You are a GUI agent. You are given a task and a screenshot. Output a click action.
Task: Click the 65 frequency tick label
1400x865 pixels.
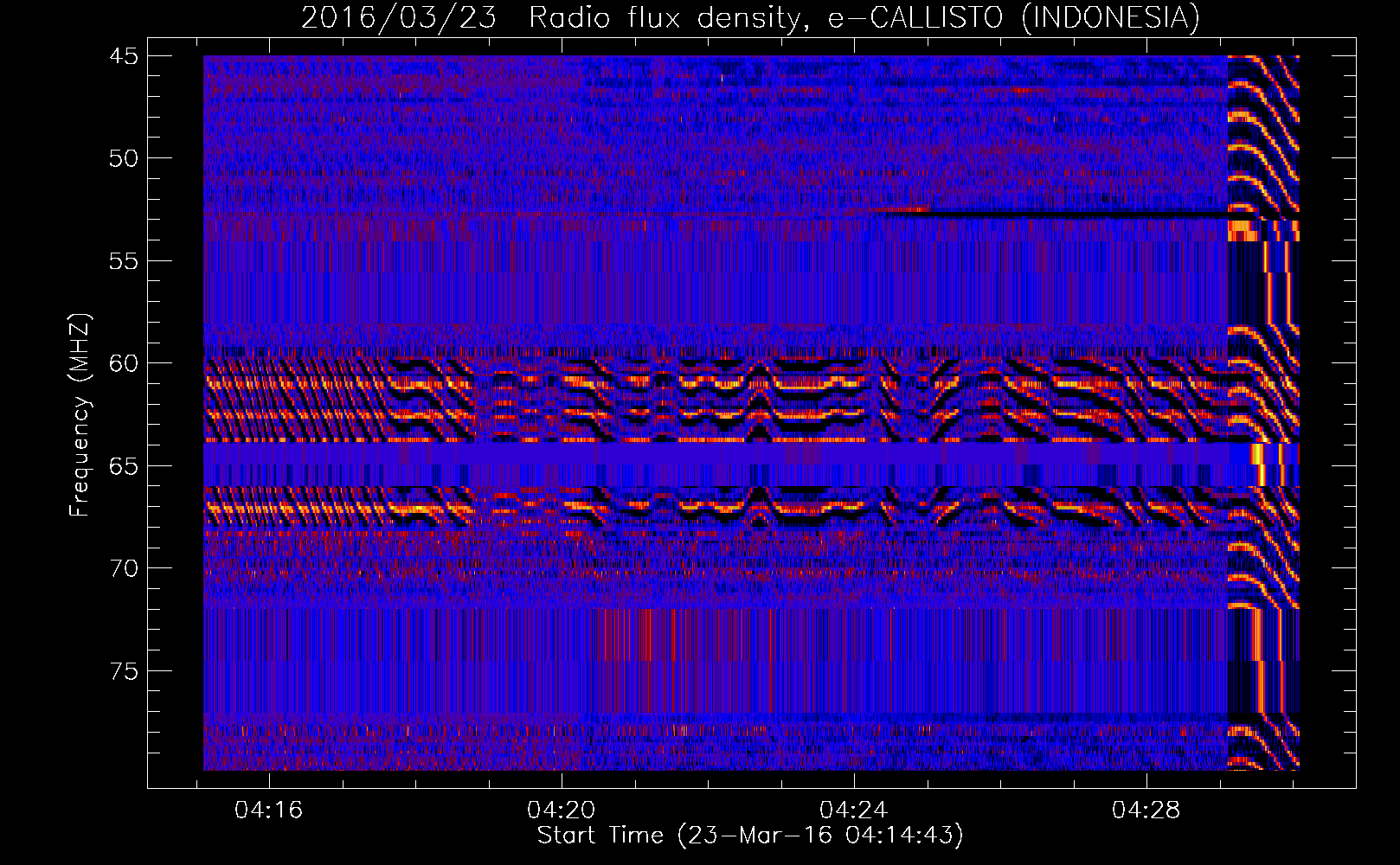pyautogui.click(x=123, y=466)
